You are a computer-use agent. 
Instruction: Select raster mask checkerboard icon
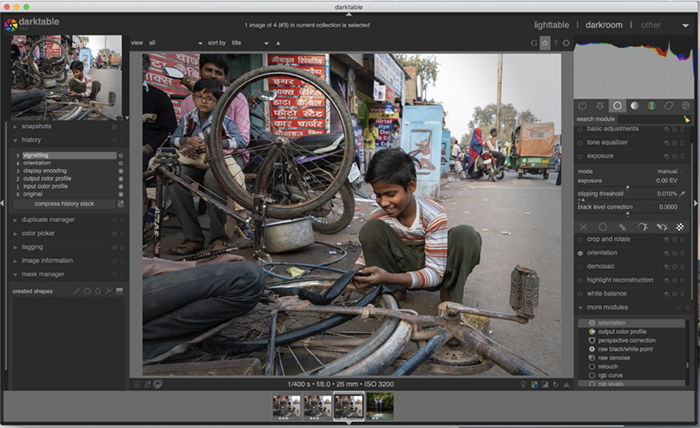(680, 227)
